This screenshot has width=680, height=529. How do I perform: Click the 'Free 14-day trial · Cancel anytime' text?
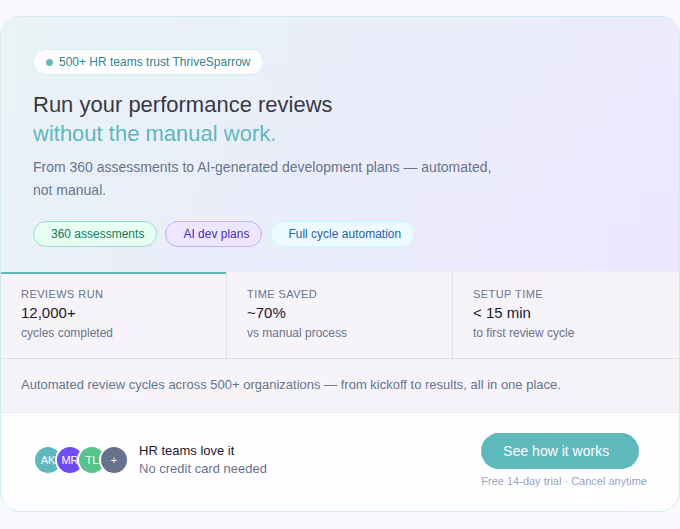[564, 481]
